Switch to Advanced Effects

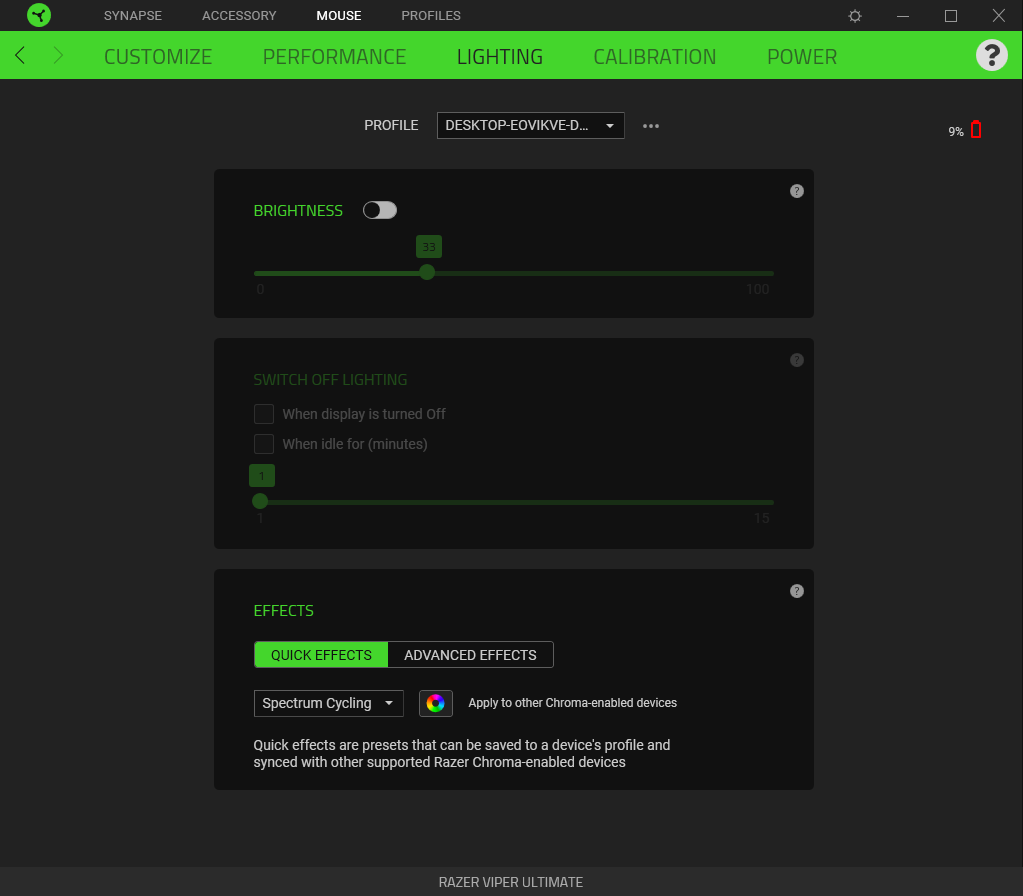(470, 655)
